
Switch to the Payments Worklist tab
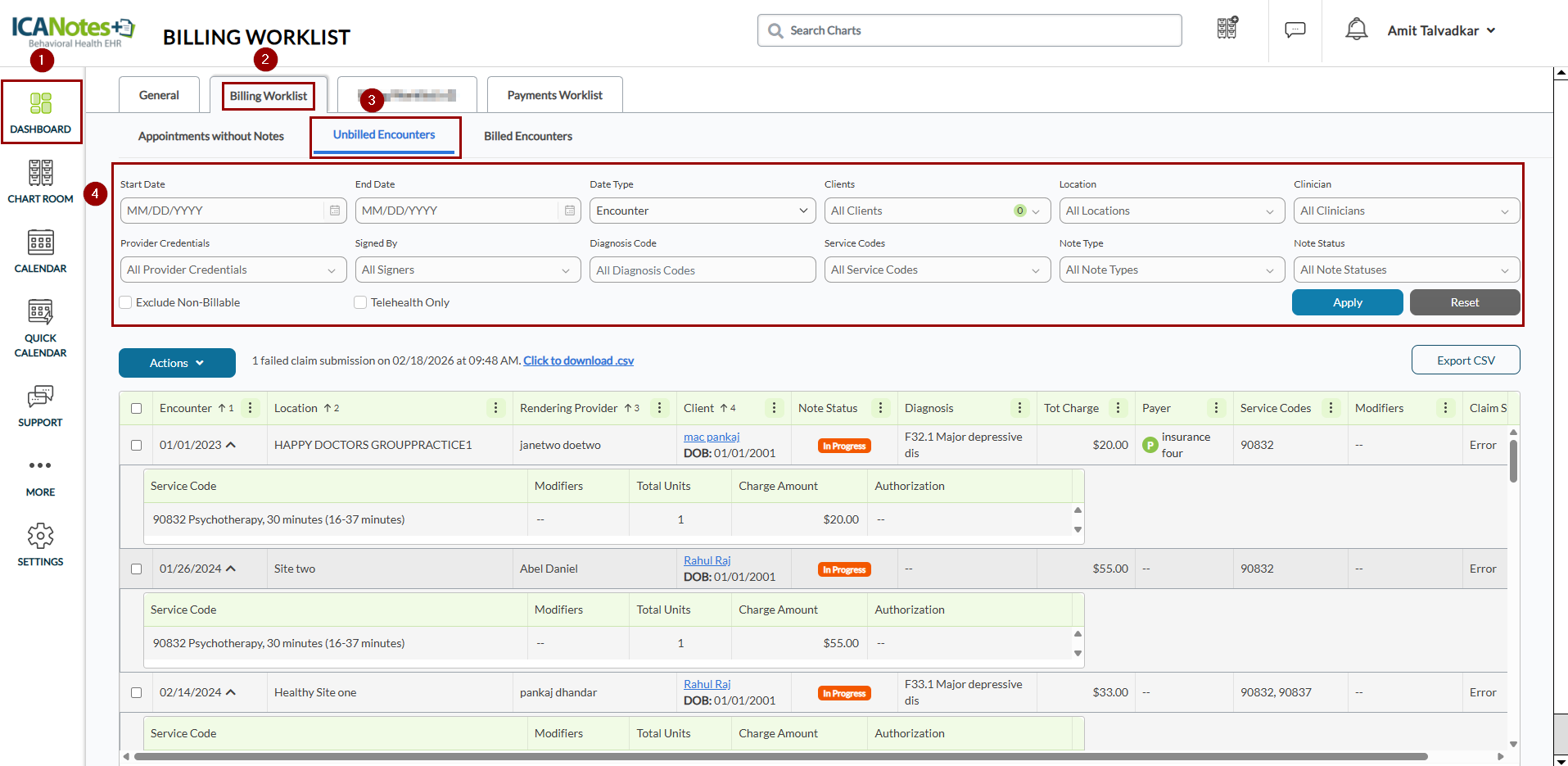pos(554,95)
